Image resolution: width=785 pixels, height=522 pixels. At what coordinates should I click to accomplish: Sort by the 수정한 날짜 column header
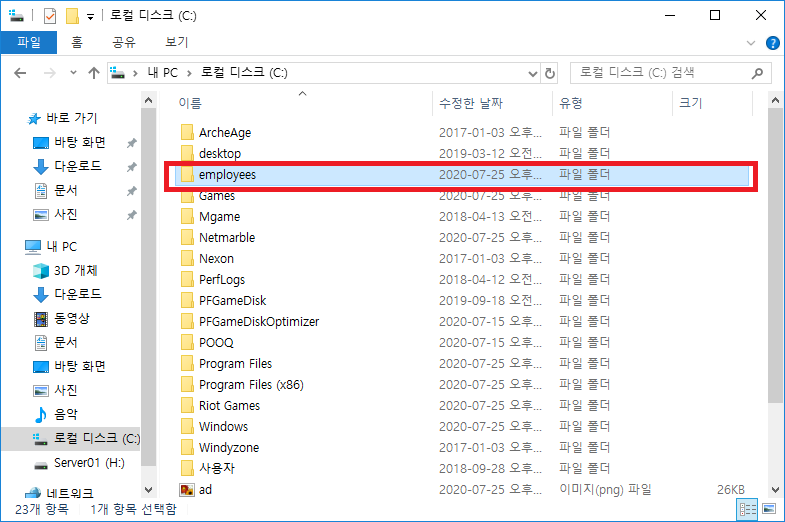pos(471,103)
